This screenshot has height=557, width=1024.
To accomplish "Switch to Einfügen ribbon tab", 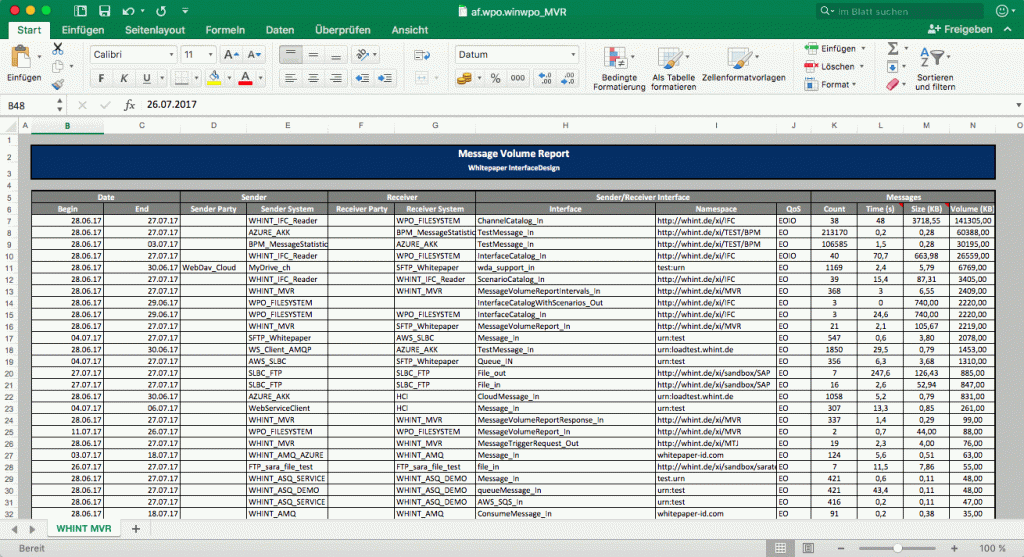I will [x=83, y=30].
